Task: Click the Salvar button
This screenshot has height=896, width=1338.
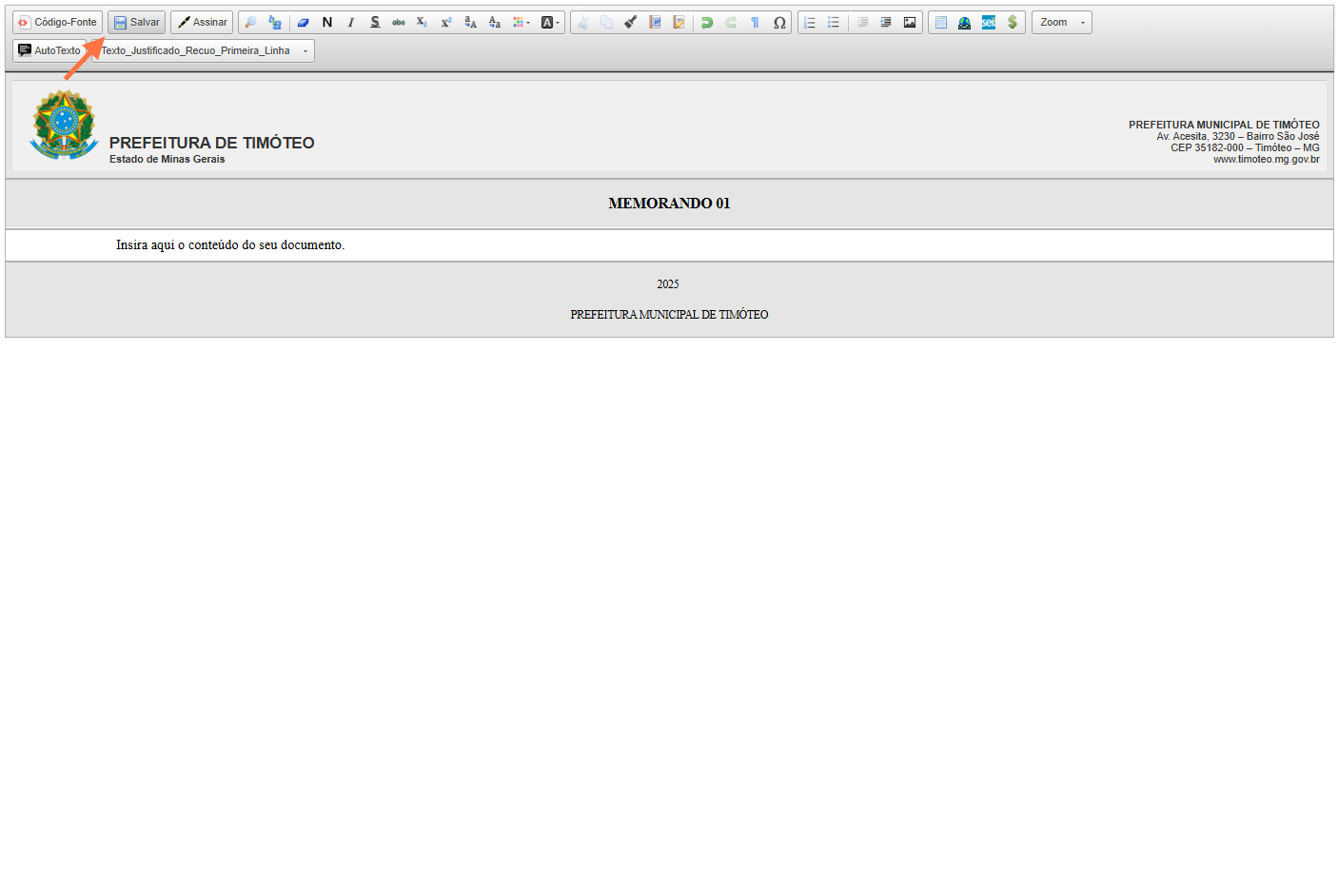Action: point(136,22)
